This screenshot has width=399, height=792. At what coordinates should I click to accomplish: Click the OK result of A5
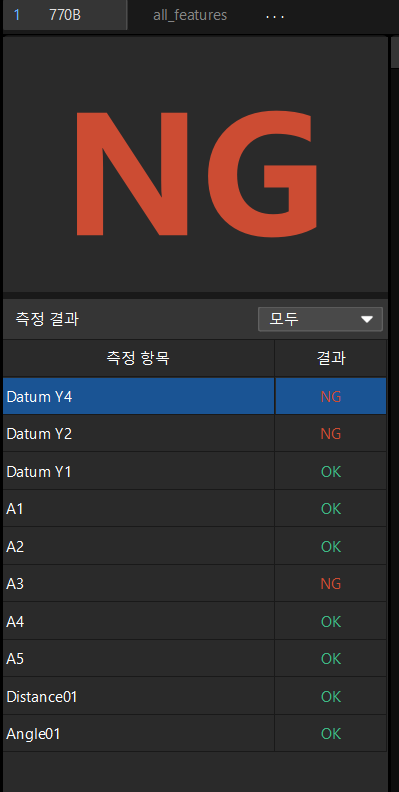331,659
